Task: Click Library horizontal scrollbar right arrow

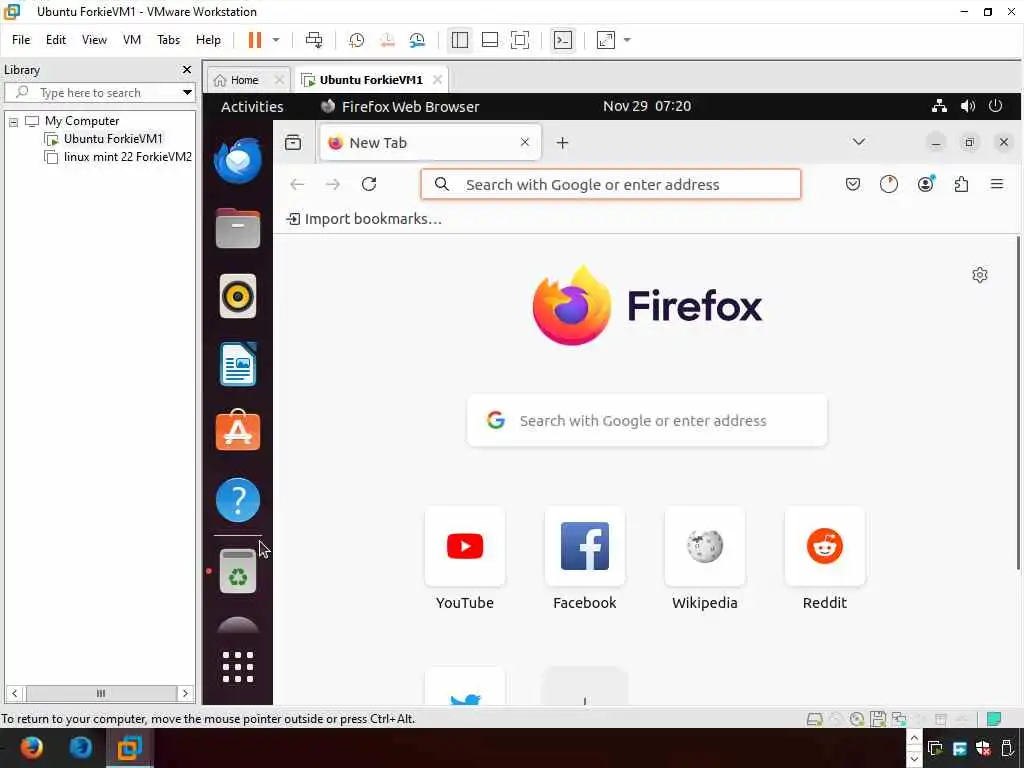Action: click(185, 694)
